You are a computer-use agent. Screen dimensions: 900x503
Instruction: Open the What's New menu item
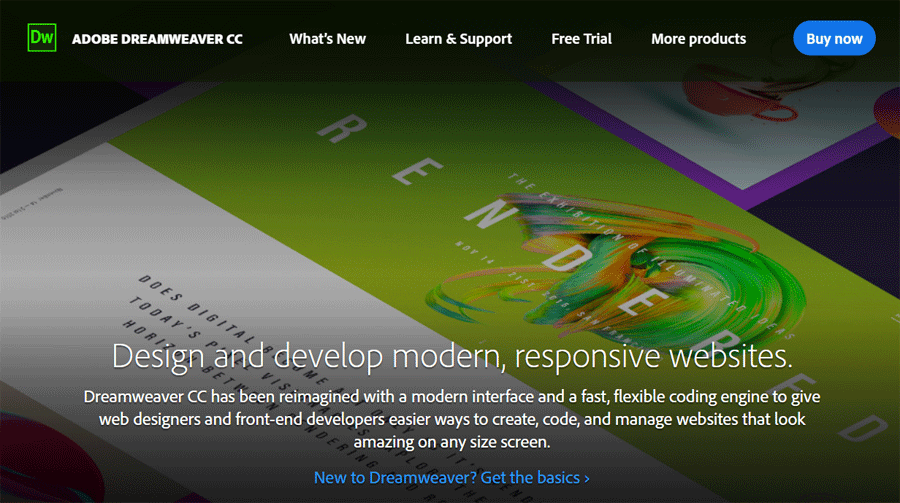coord(327,39)
